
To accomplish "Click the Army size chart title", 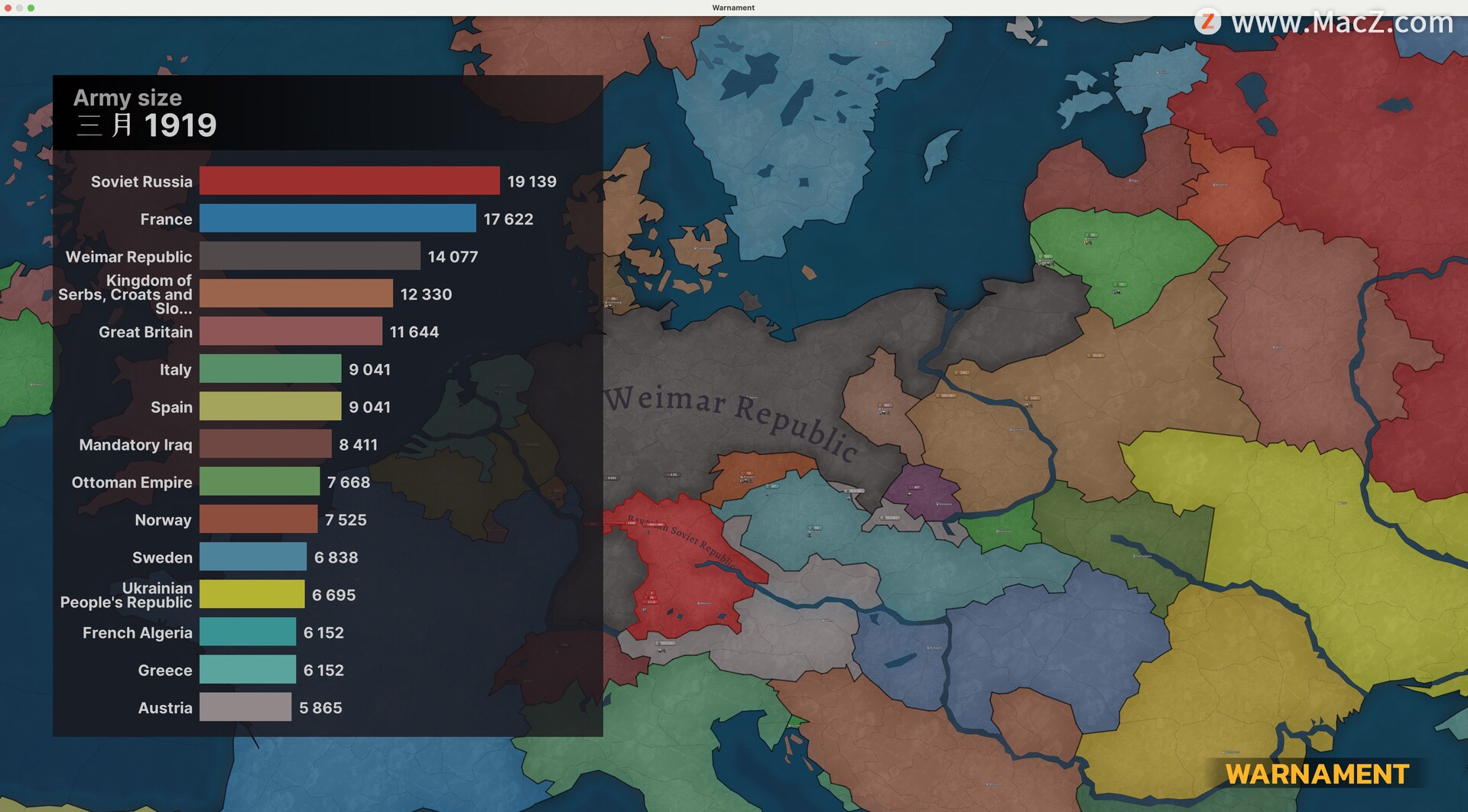I will 128,98.
